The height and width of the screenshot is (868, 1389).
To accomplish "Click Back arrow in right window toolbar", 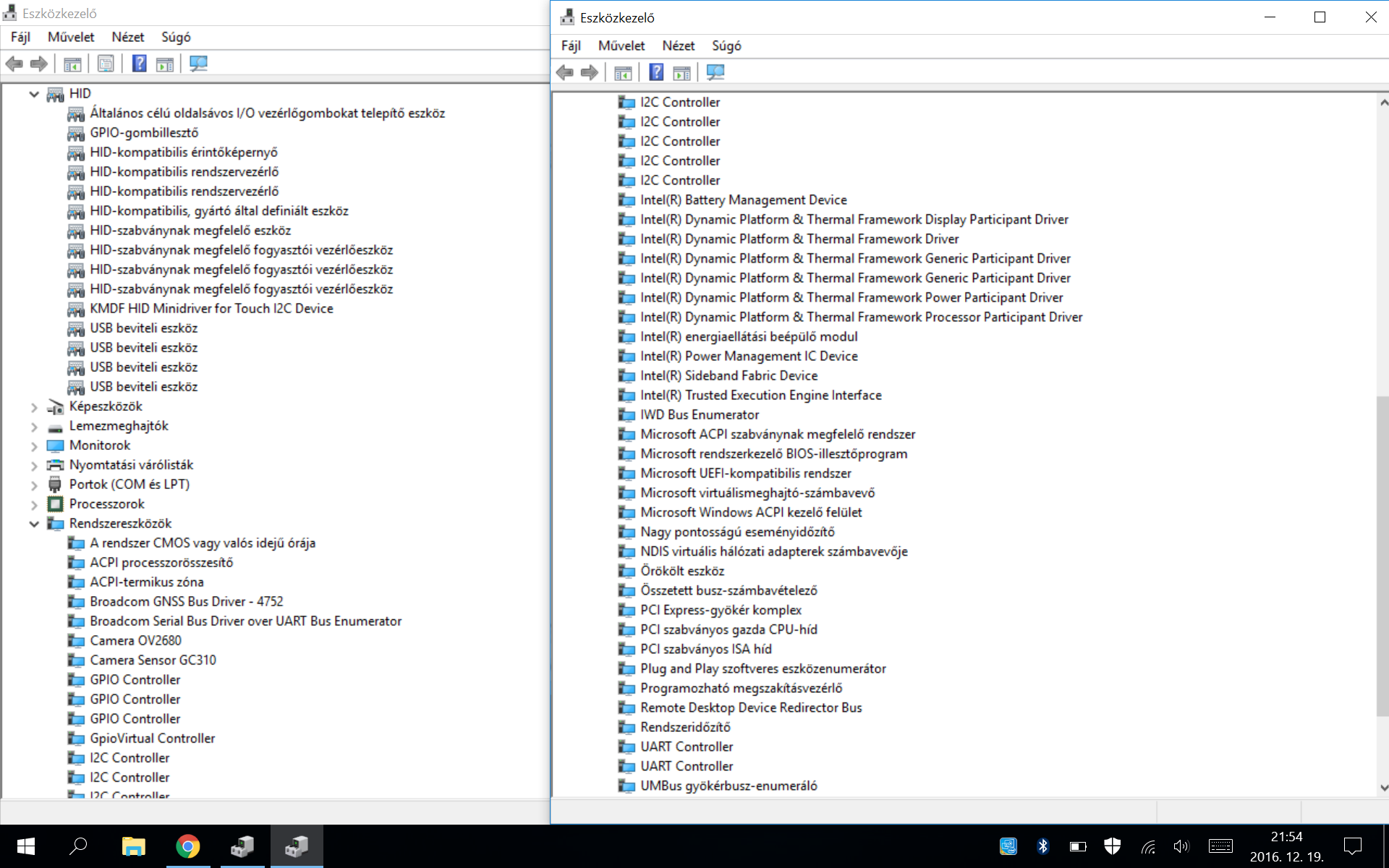I will [565, 72].
